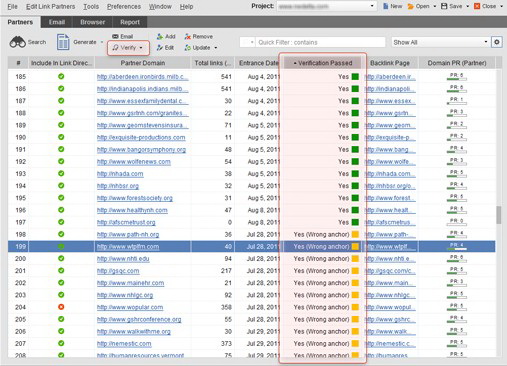The height and width of the screenshot is (366, 507).
Task: Expand the Update dropdown arrow
Action: tap(216, 48)
